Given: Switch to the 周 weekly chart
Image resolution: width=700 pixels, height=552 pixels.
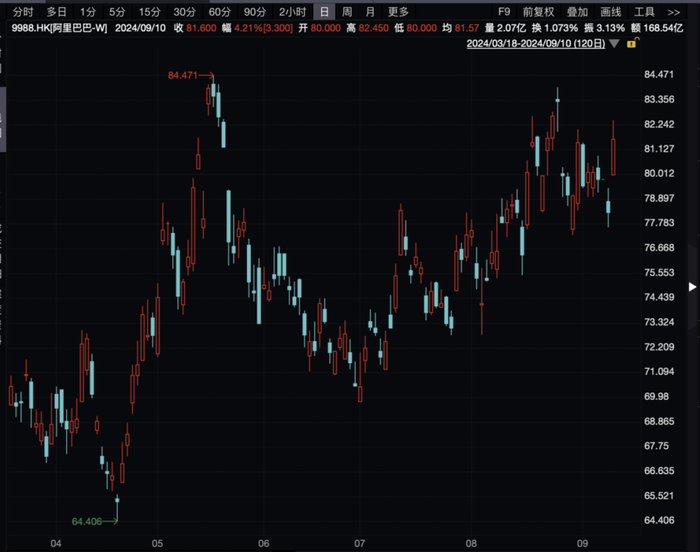Looking at the screenshot, I should tap(347, 12).
